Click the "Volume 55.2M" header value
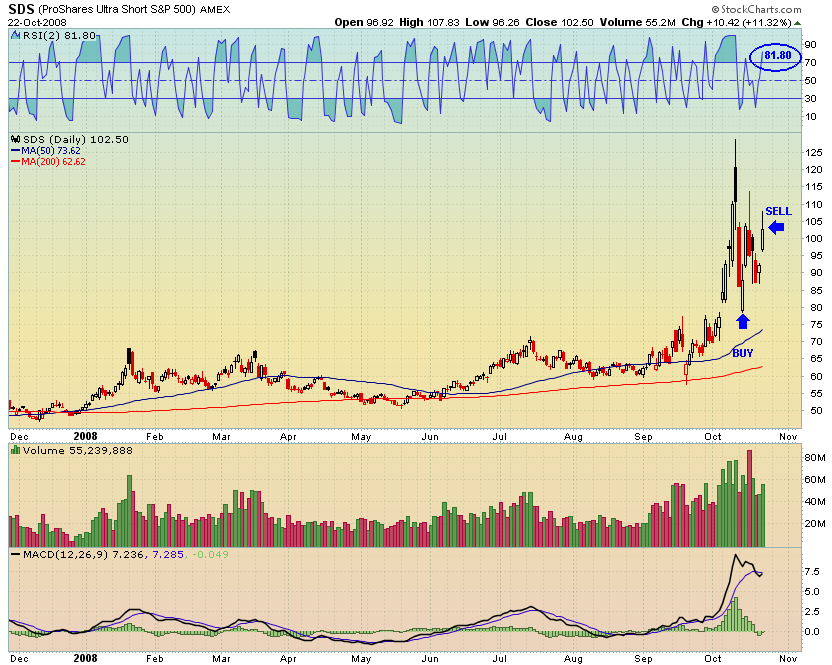Screen dimensions: 832x665 pos(638,22)
